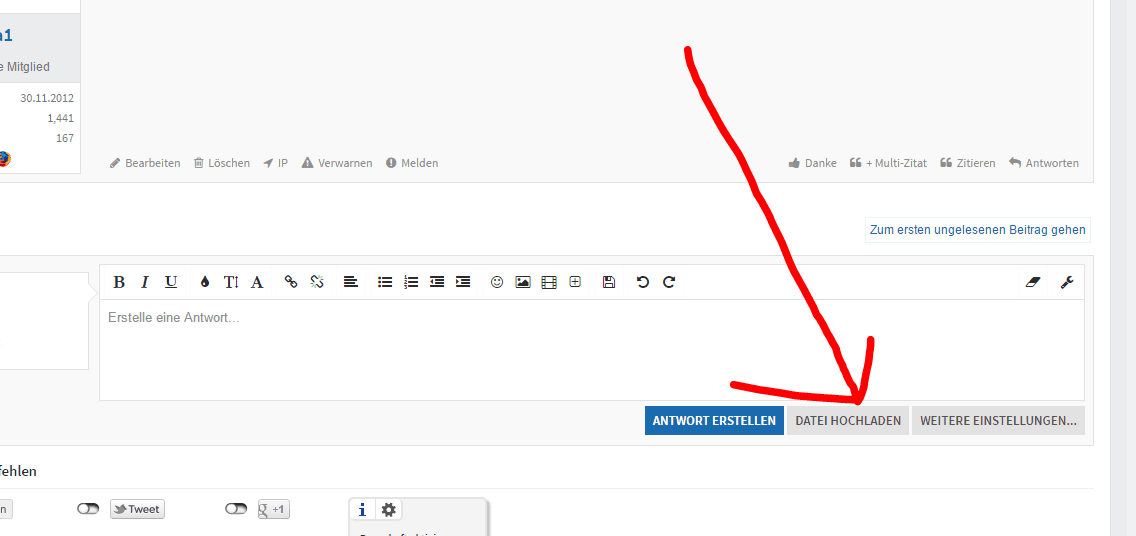This screenshot has width=1136, height=536.
Task: Open Weitere Einstellungen options
Action: [998, 420]
